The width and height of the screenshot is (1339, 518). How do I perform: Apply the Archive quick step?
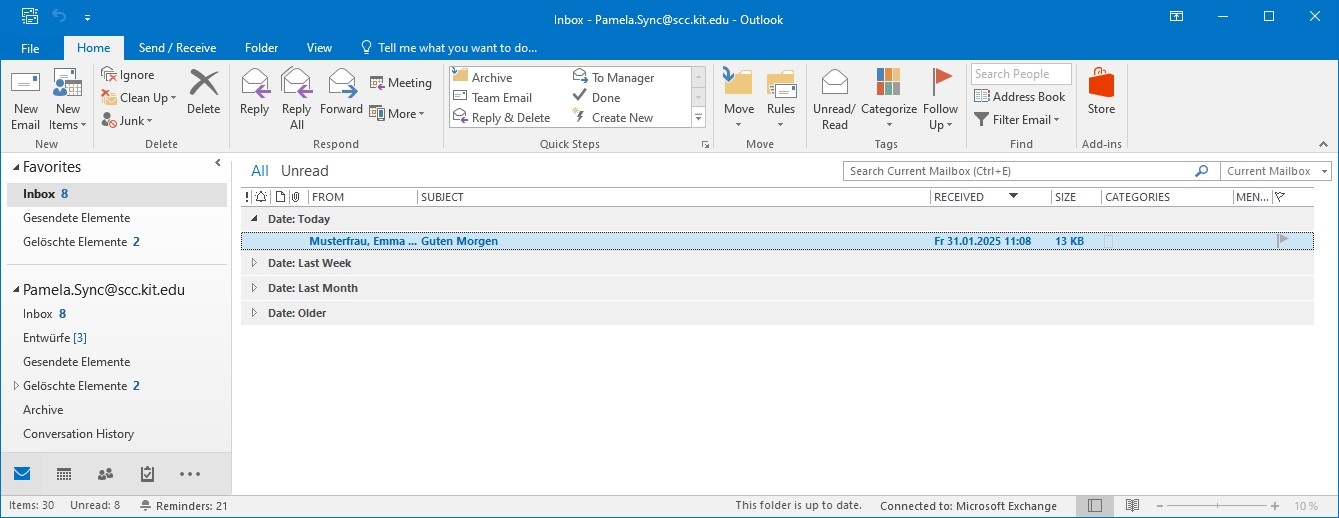pyautogui.click(x=483, y=77)
